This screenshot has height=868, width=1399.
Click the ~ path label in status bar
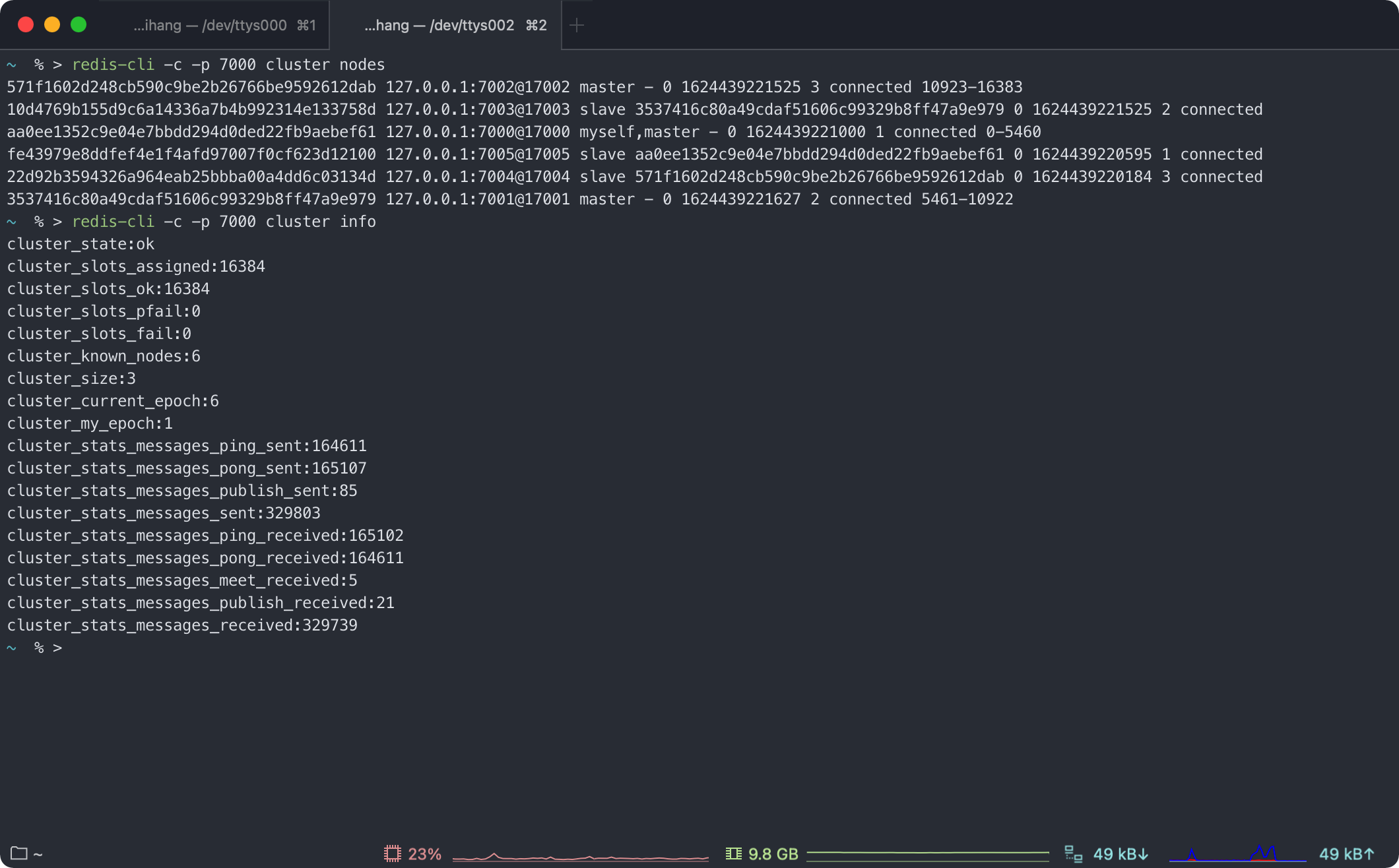coord(38,854)
